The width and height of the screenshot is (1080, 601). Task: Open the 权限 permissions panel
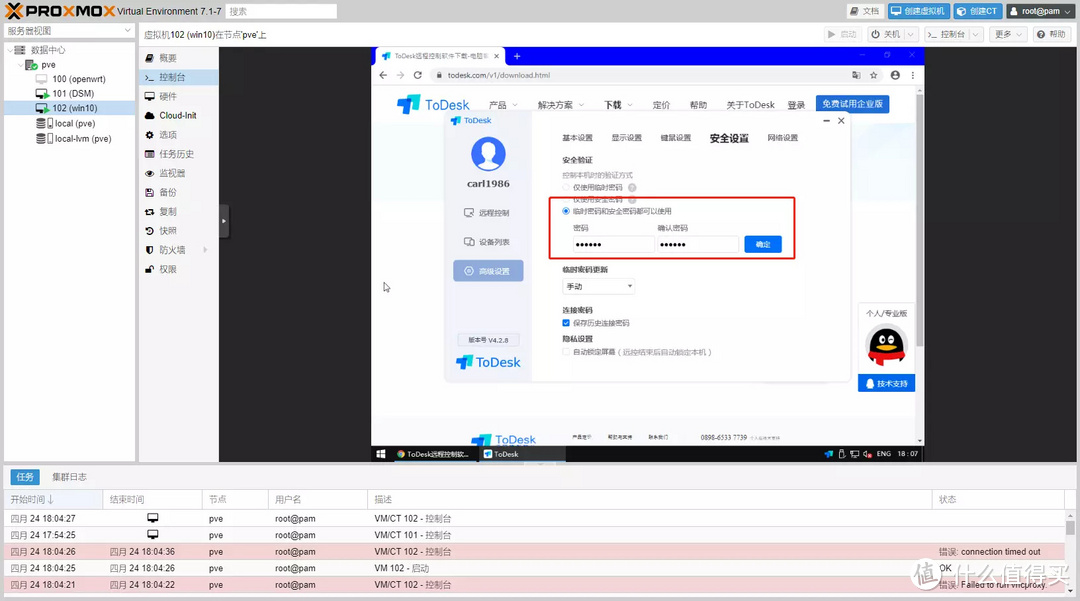click(179, 269)
